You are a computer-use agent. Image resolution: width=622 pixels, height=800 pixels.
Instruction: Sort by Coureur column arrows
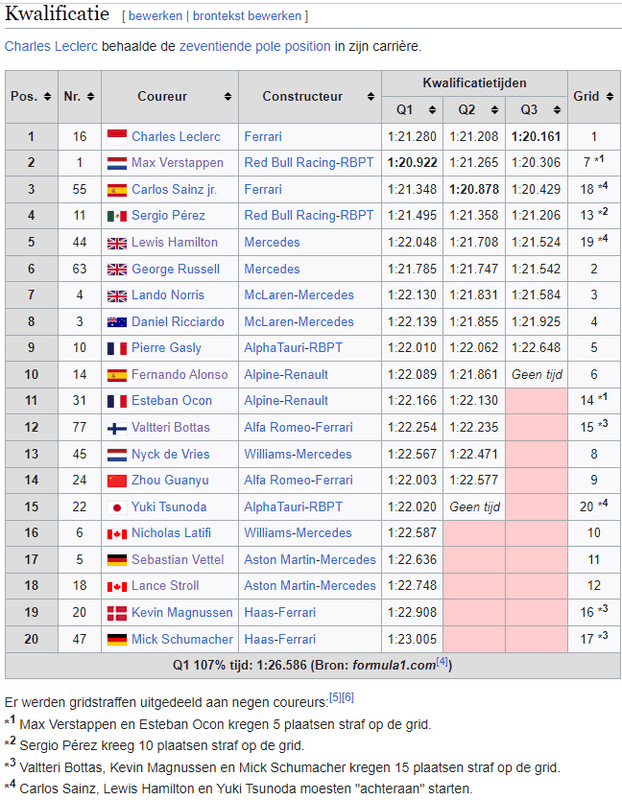(x=228, y=96)
